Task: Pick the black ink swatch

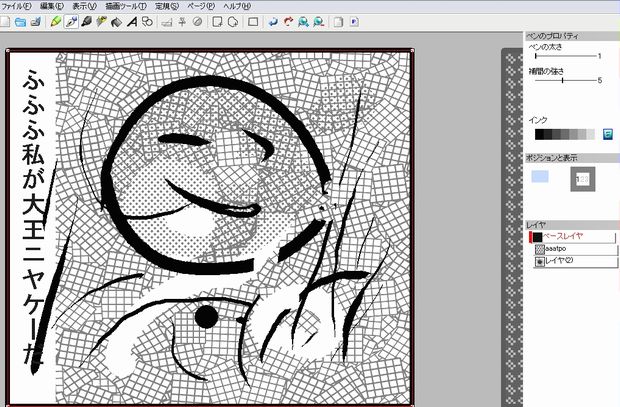Action: pyautogui.click(x=539, y=134)
